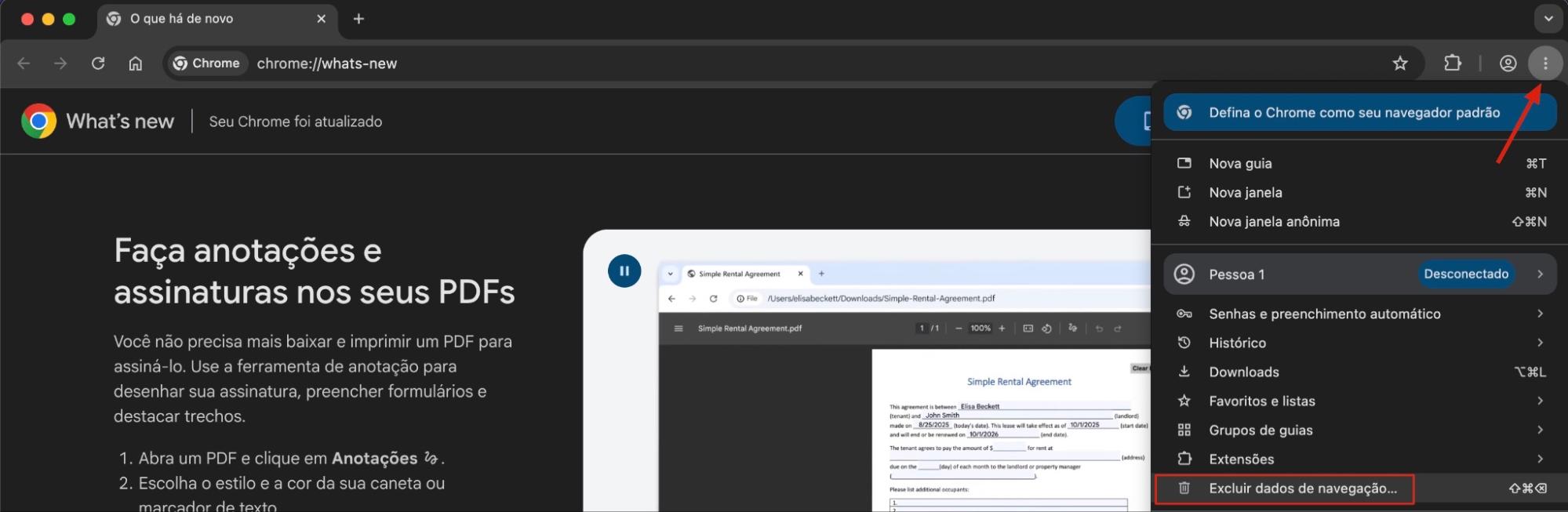Open the tab search dropdown arrow

coord(1548,19)
